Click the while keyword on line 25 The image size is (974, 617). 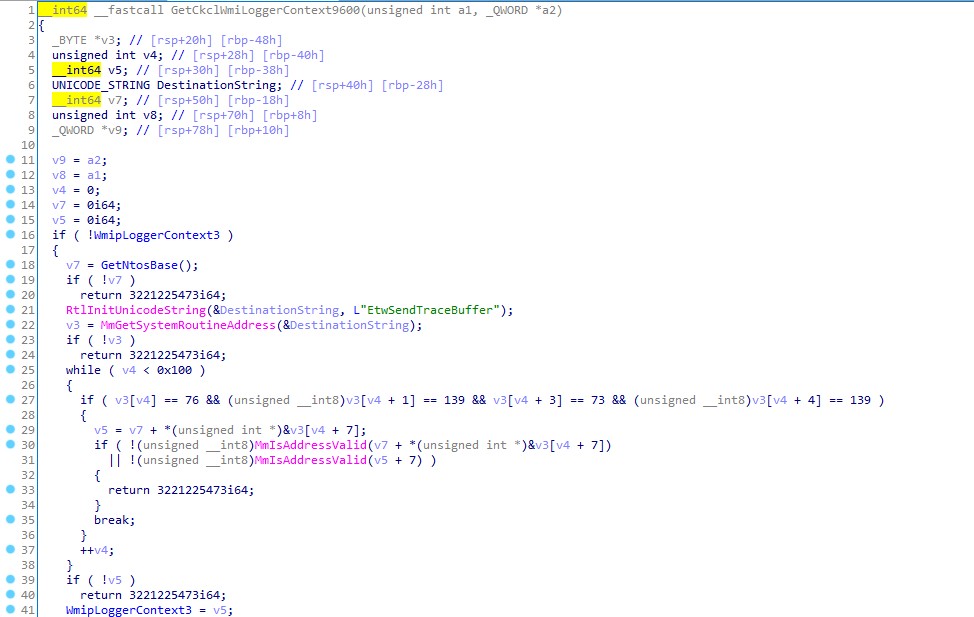(x=83, y=370)
